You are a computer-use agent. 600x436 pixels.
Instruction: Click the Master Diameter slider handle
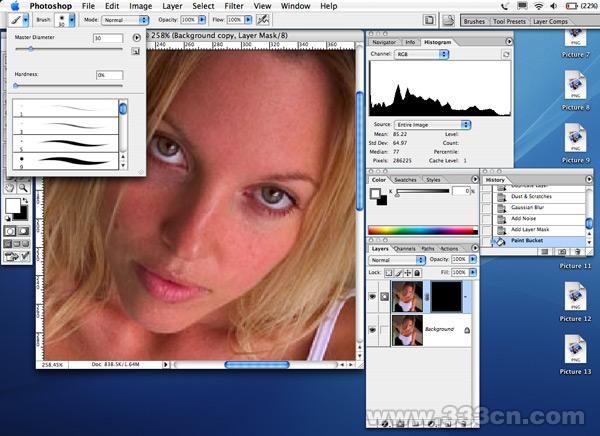30,49
